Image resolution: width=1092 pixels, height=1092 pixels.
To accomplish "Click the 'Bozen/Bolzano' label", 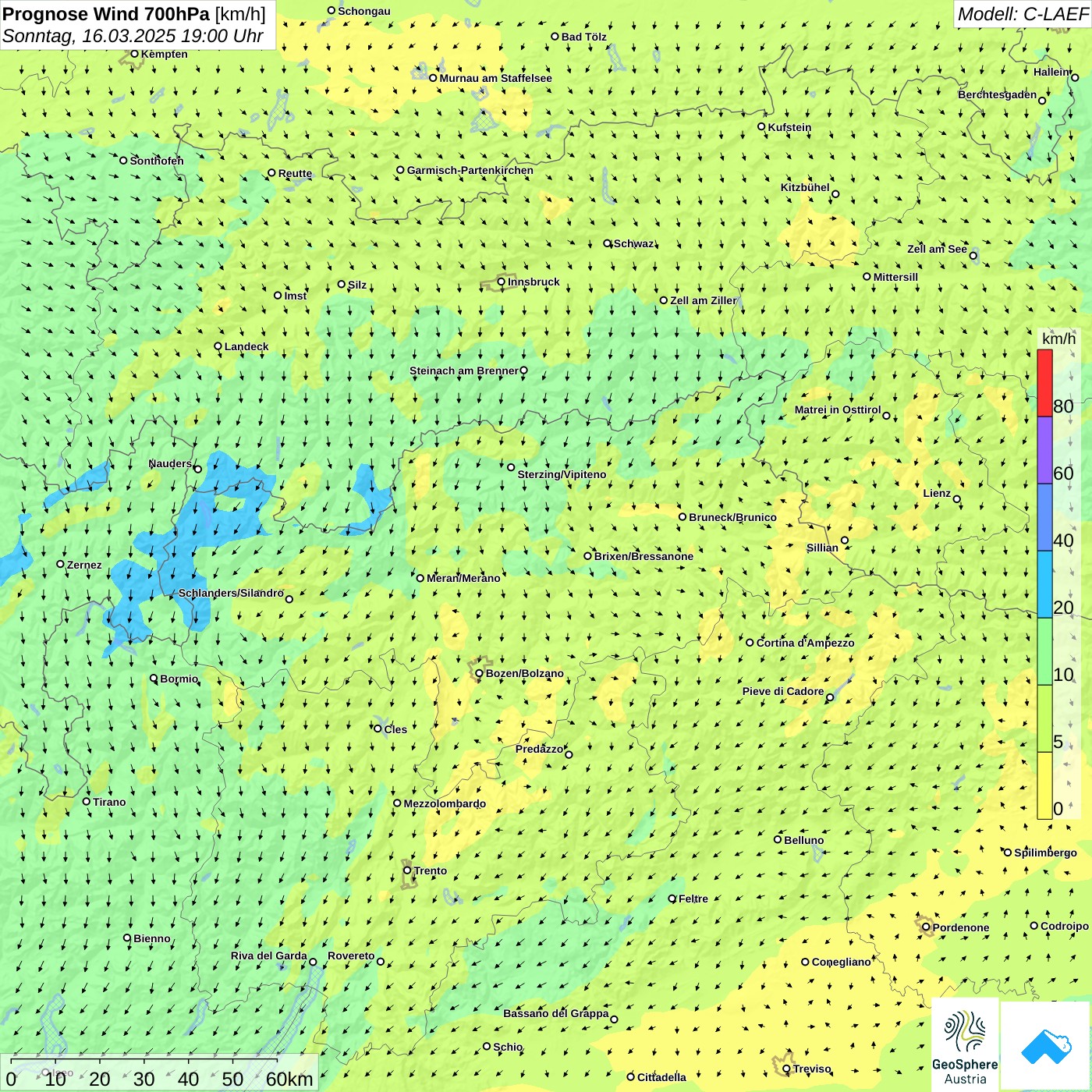I will point(524,674).
